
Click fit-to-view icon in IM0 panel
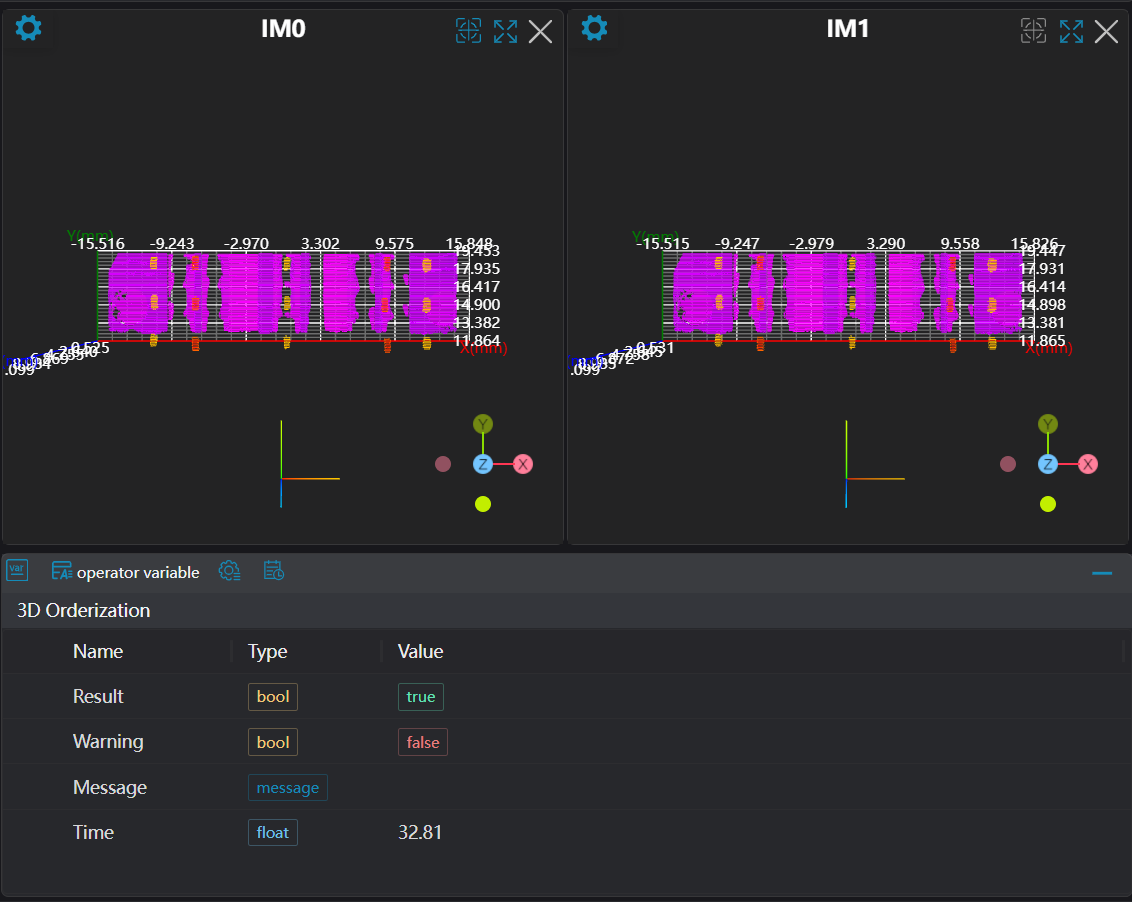click(x=468, y=31)
